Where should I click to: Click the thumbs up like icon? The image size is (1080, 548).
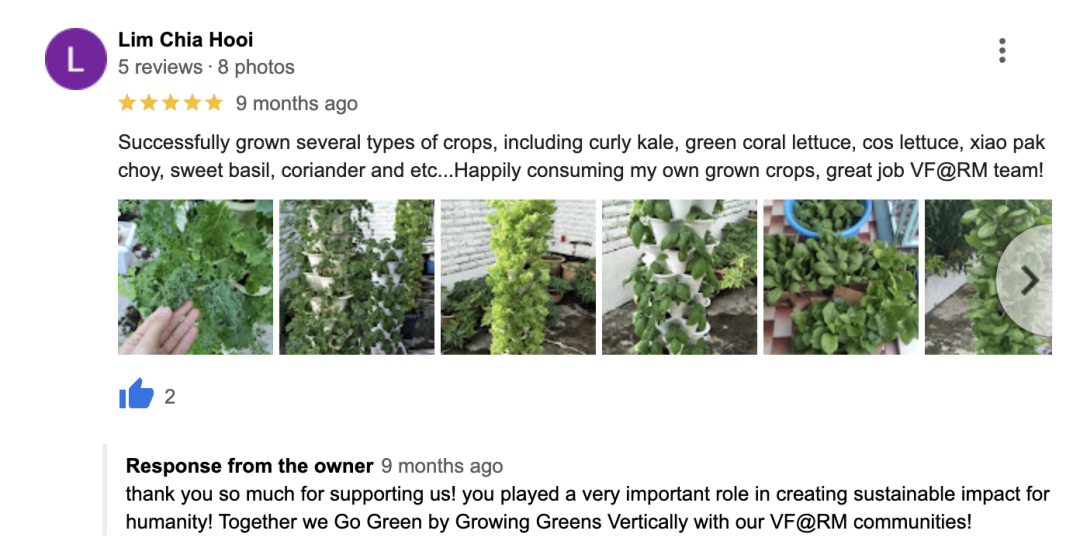136,395
